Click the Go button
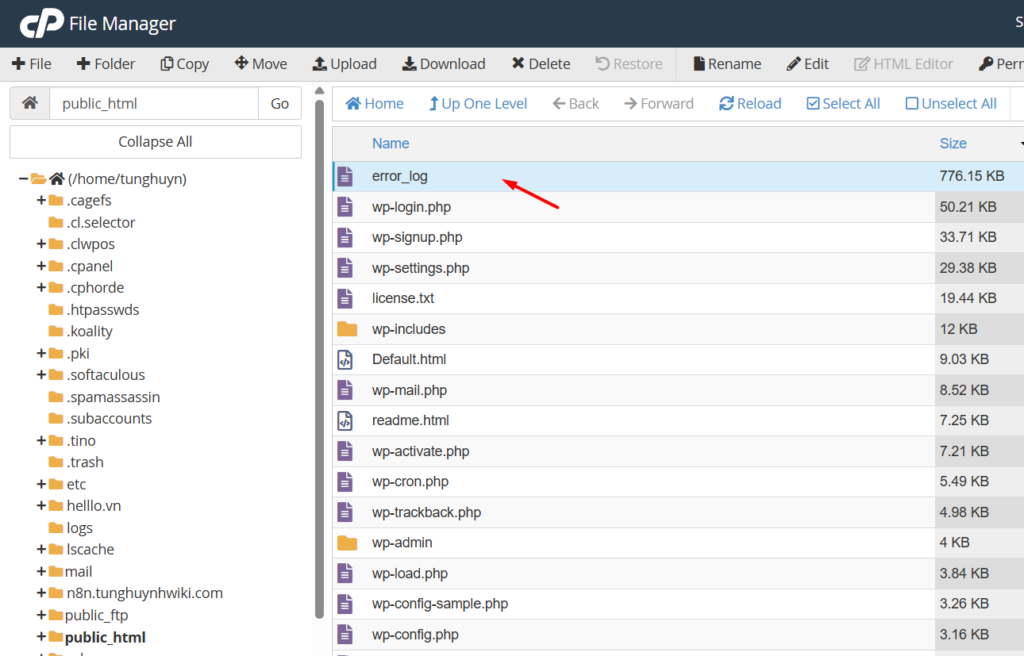 click(x=280, y=103)
